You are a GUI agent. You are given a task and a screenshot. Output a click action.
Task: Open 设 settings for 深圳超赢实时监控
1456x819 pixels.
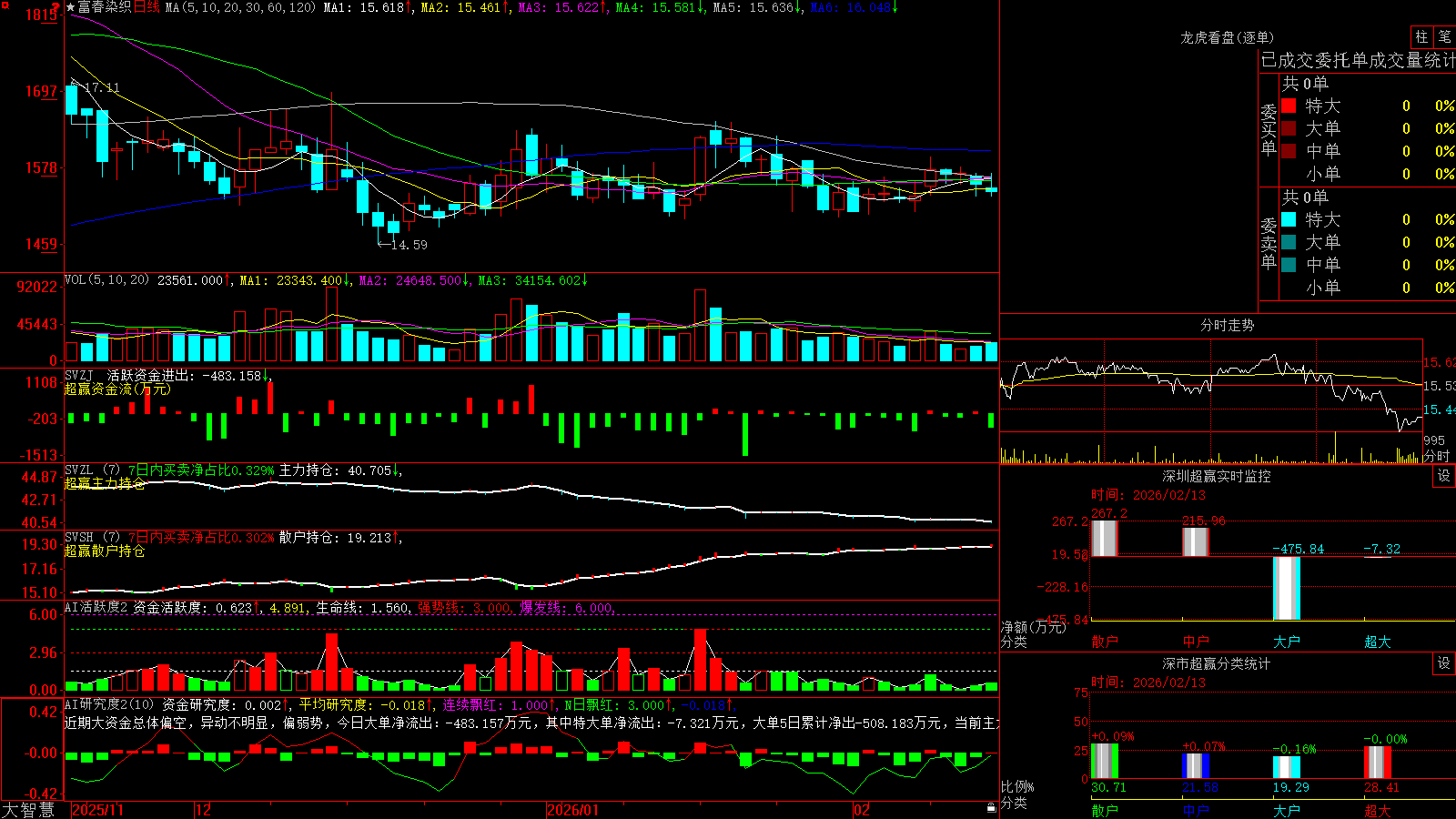[x=1444, y=476]
